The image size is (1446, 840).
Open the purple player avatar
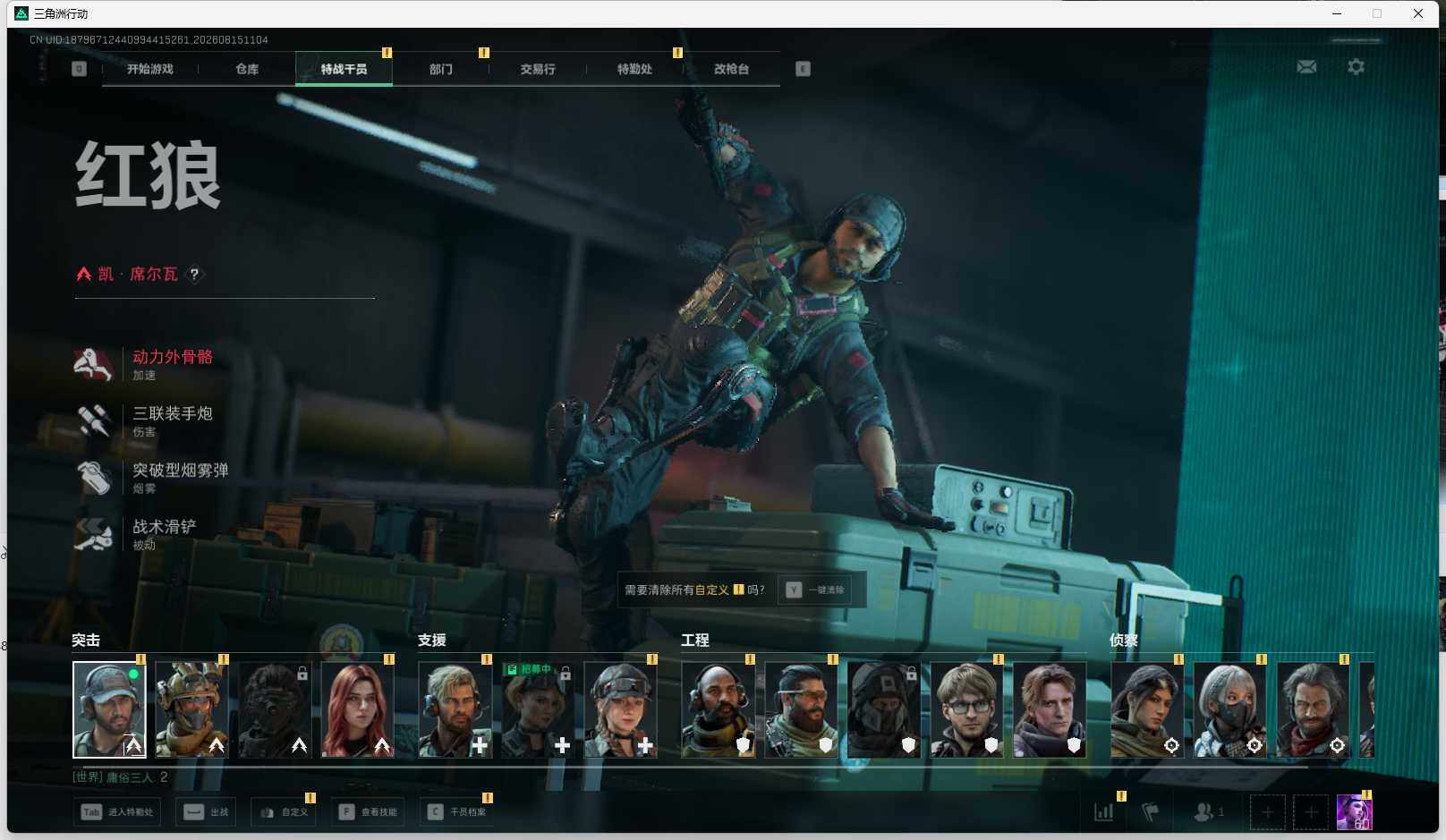click(x=1354, y=812)
